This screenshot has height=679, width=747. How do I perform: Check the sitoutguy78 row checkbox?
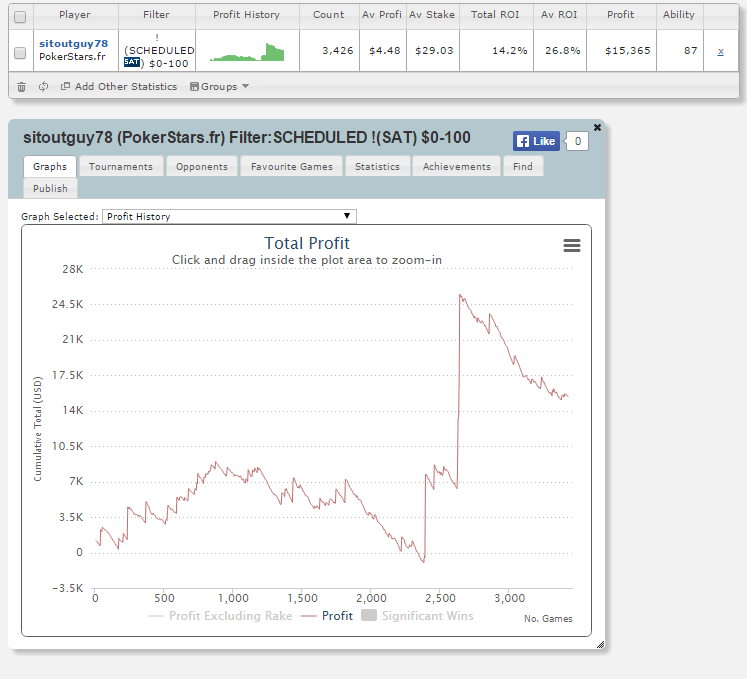point(20,53)
